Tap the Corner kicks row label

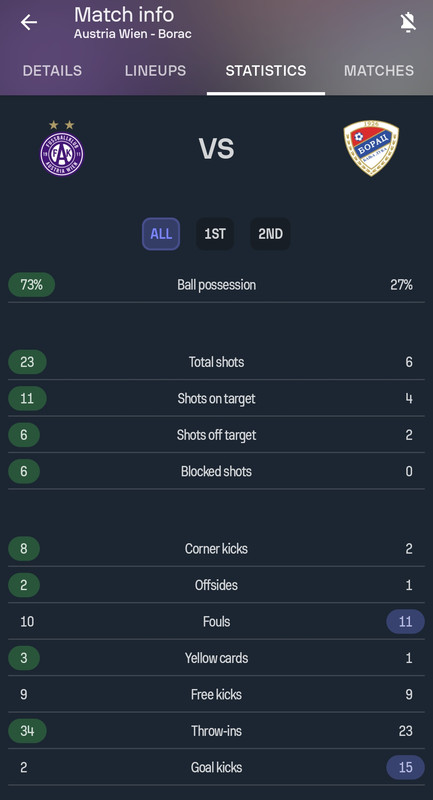(x=216, y=549)
